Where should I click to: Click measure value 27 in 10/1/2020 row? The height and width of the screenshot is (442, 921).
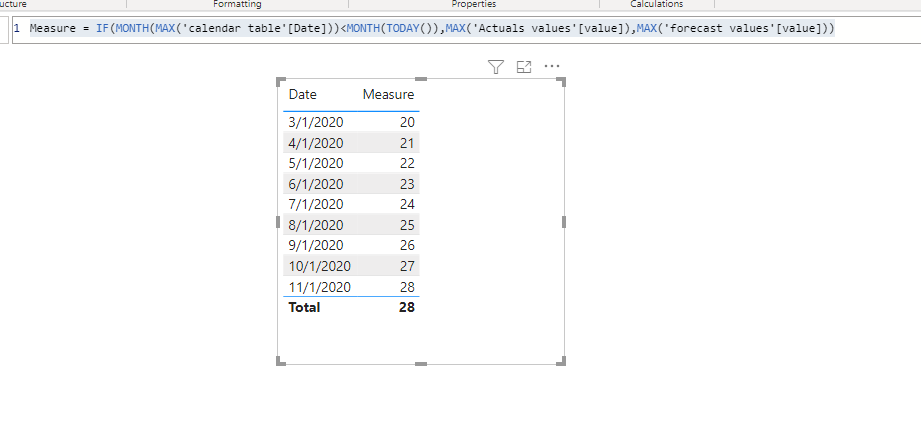click(407, 266)
